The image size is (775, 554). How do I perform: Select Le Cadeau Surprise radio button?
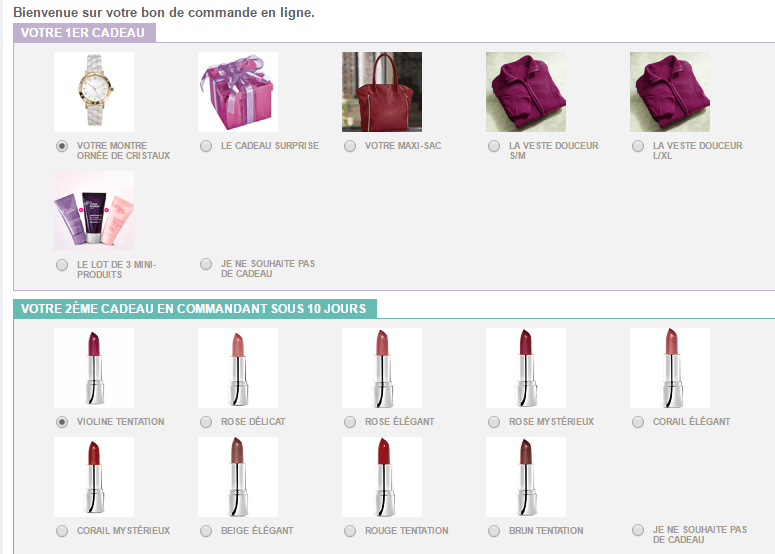click(206, 146)
